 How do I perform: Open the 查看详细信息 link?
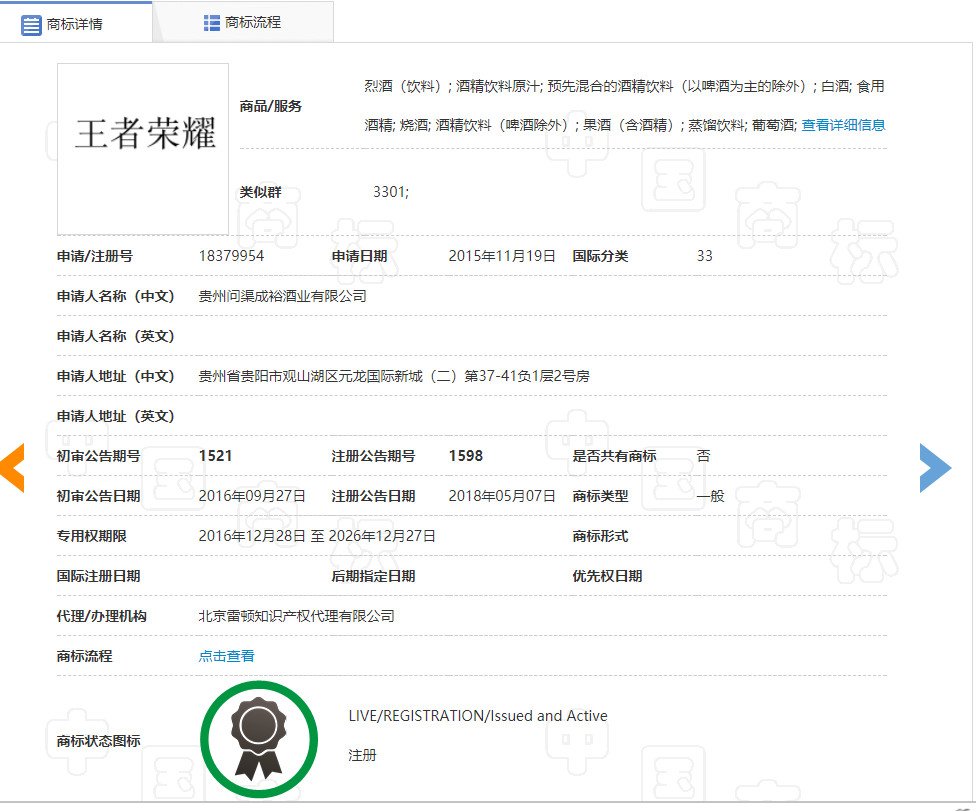[x=843, y=125]
